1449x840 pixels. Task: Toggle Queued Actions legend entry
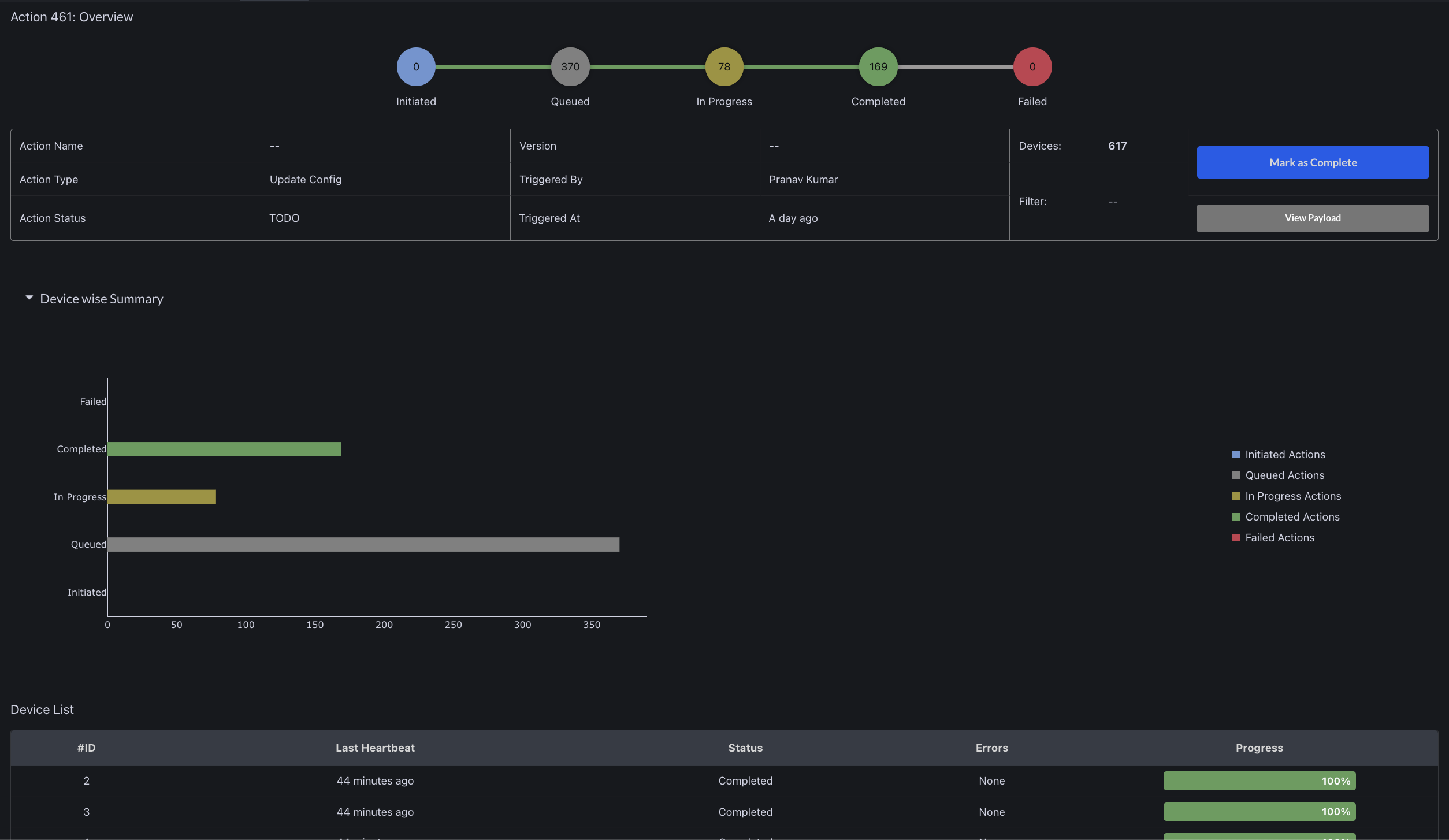[1284, 475]
